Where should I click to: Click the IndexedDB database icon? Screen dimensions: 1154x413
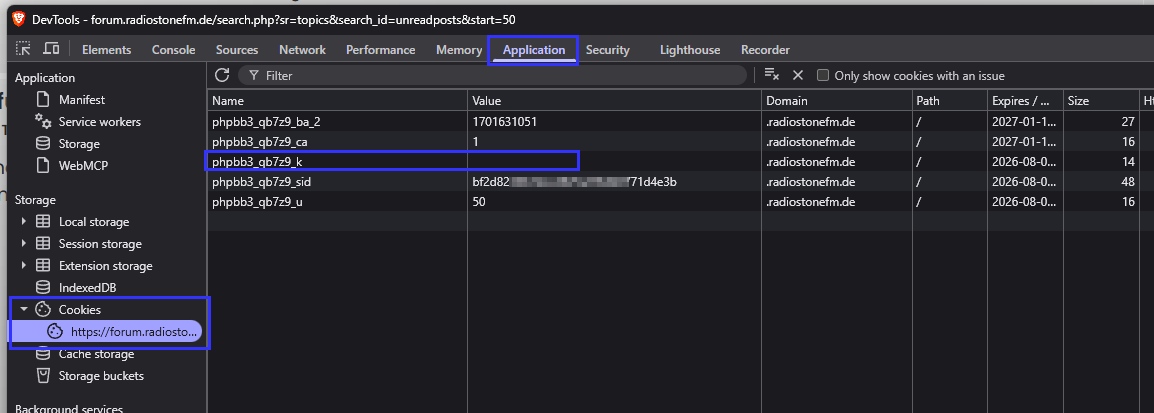pos(44,288)
